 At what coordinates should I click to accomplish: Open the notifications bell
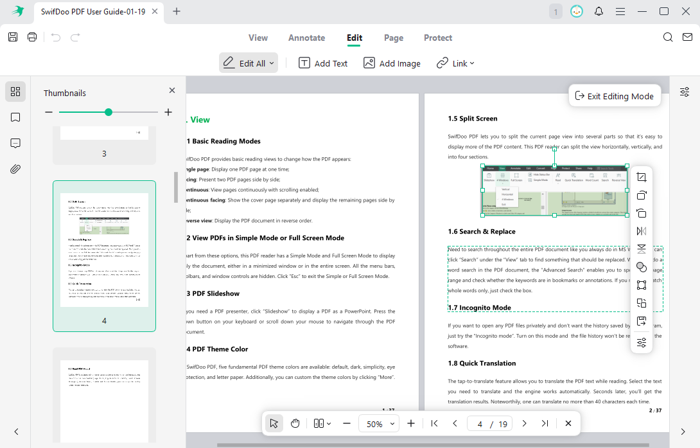click(599, 12)
